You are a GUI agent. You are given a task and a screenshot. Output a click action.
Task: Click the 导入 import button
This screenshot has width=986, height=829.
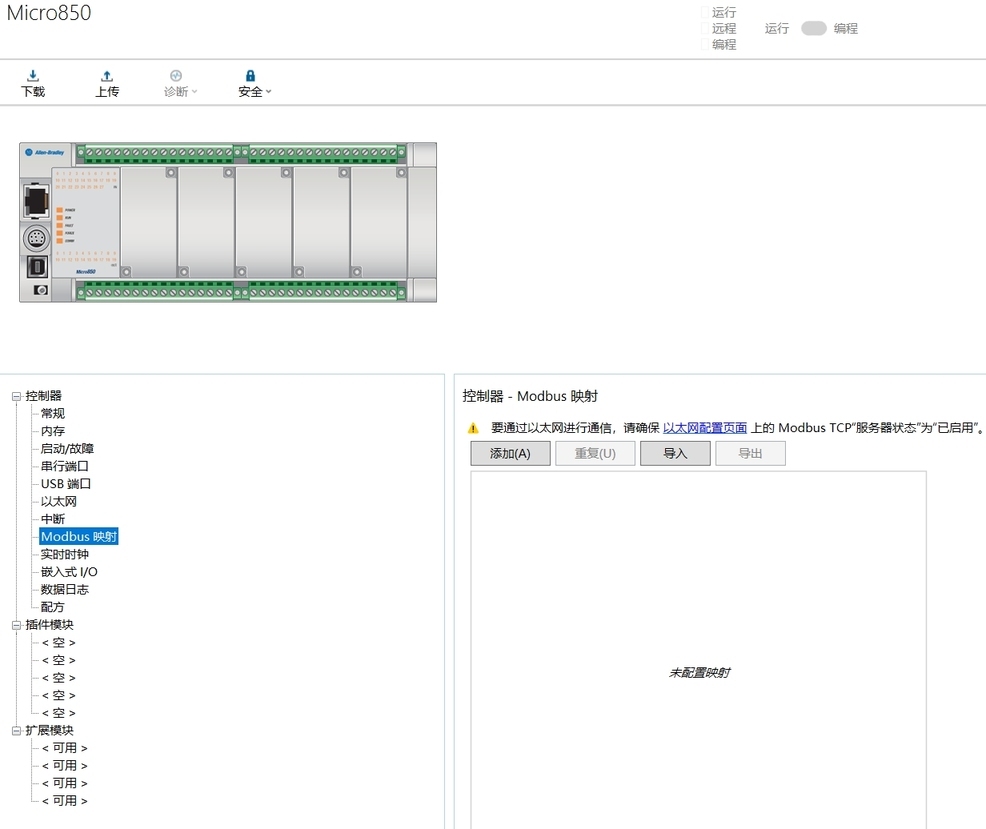tap(675, 453)
